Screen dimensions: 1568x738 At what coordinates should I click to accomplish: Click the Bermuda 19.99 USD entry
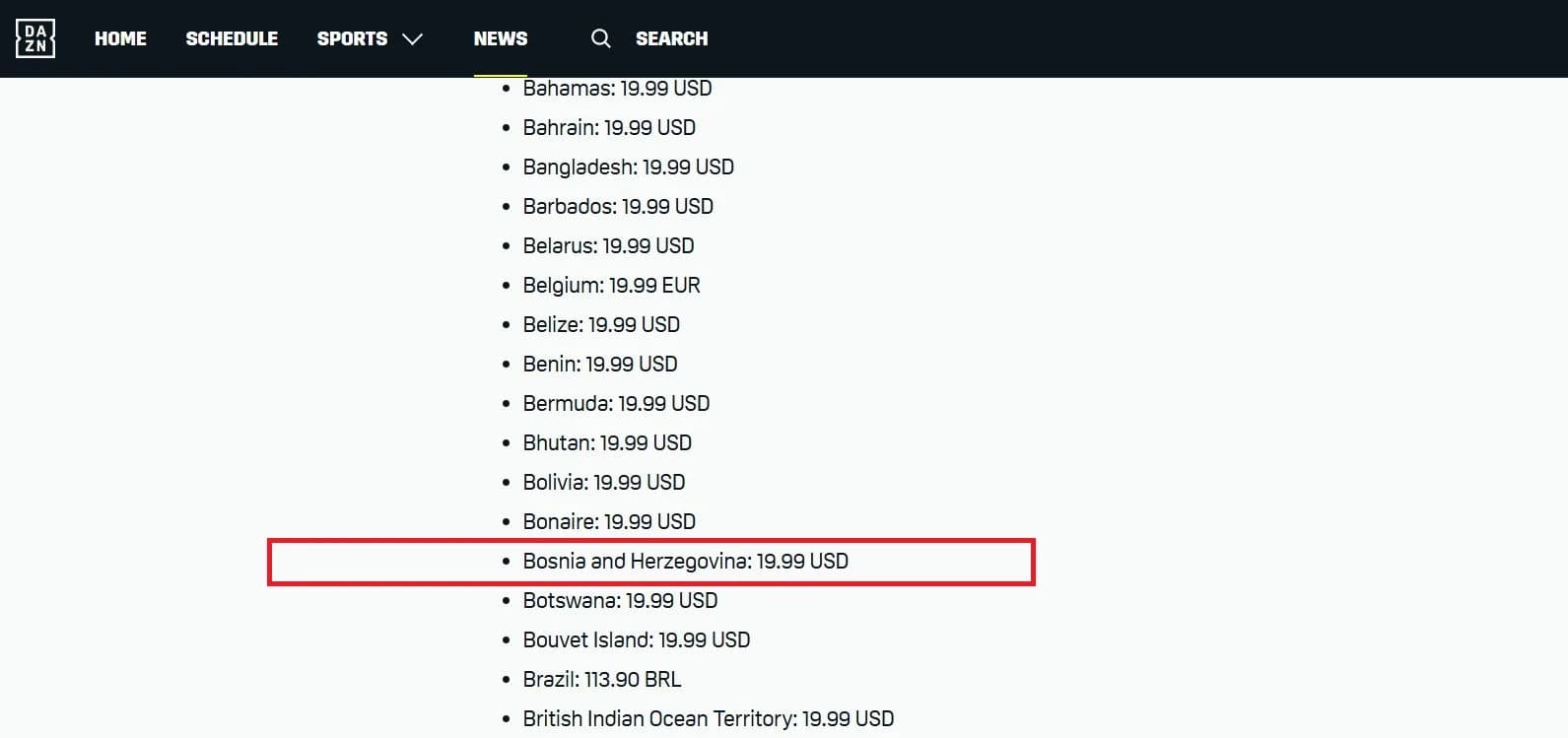click(x=617, y=403)
